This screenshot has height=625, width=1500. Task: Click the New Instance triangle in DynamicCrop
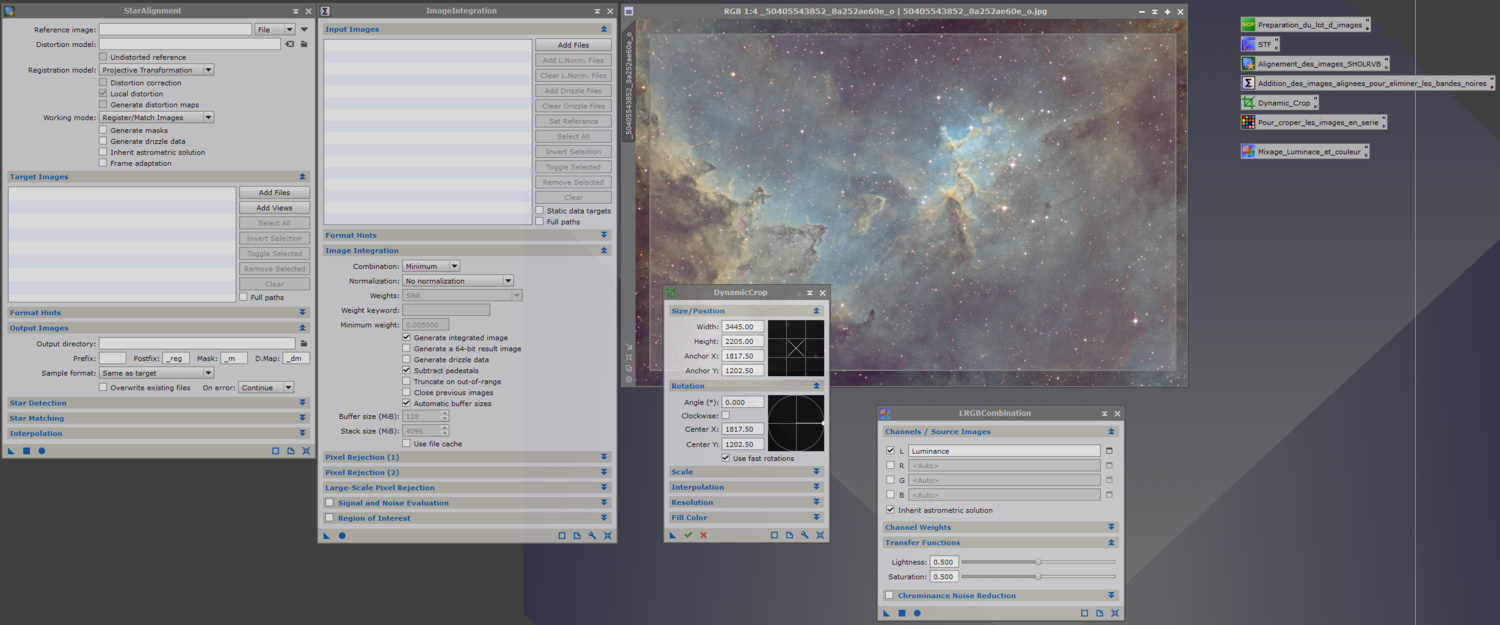673,535
